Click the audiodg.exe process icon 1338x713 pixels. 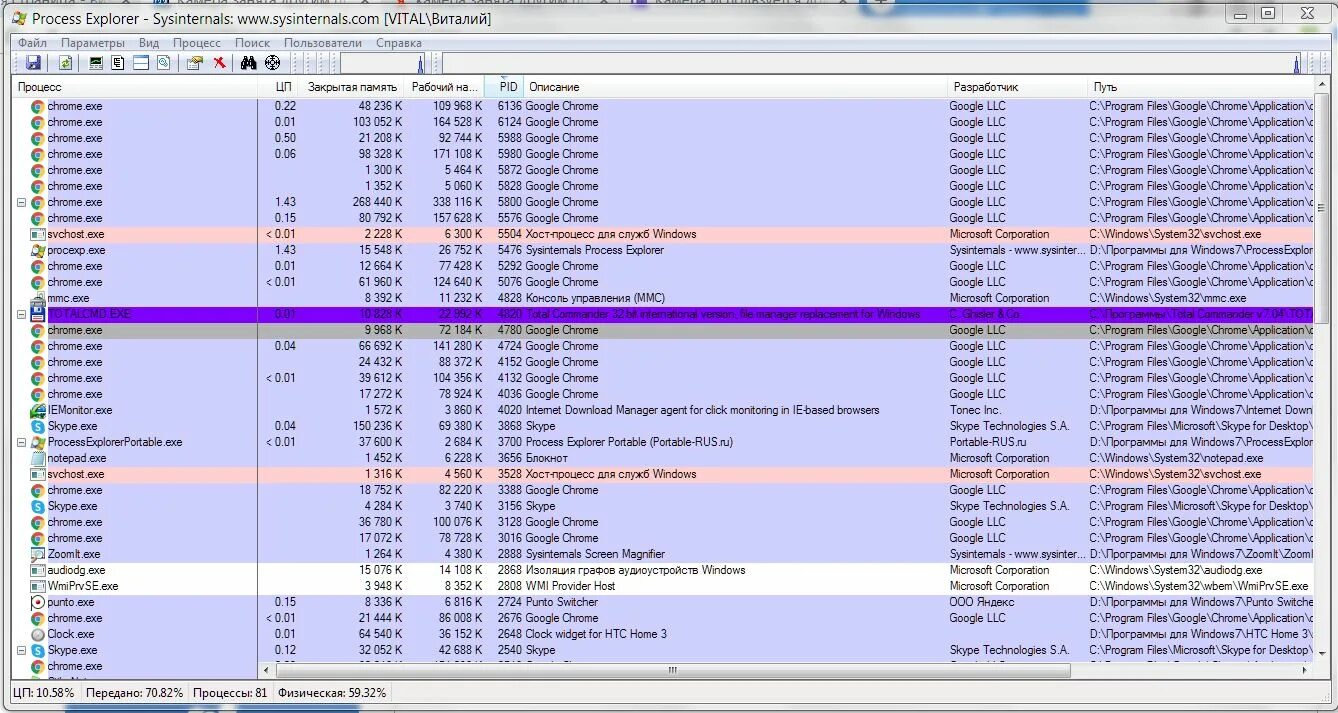[x=38, y=570]
